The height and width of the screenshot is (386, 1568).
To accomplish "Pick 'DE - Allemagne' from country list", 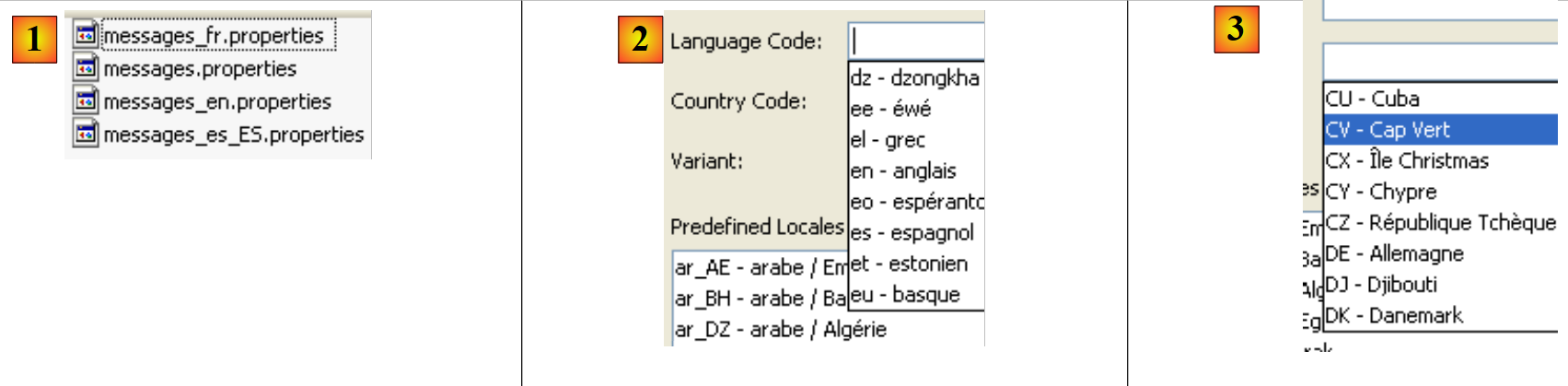I will click(1394, 253).
